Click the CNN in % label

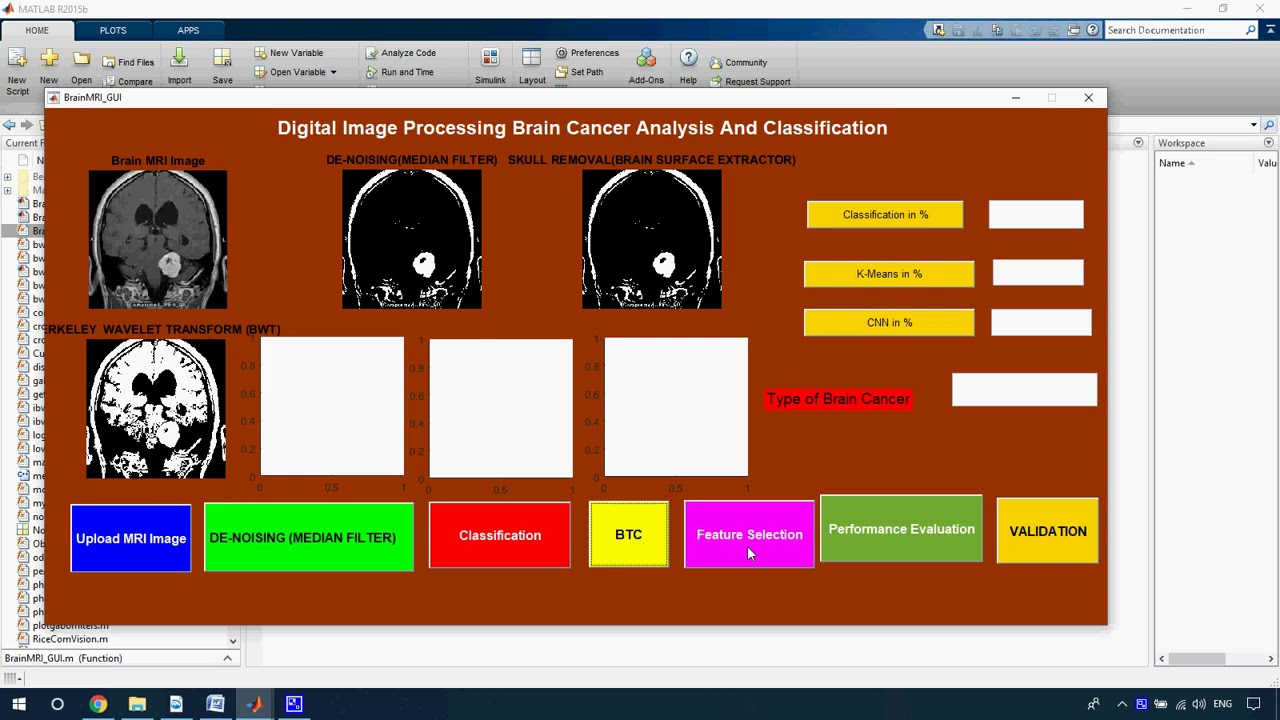point(889,323)
